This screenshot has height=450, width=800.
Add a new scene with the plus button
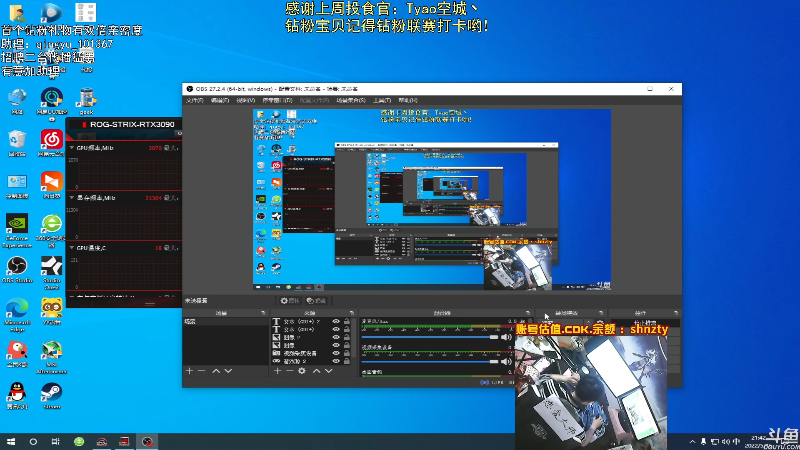(189, 371)
